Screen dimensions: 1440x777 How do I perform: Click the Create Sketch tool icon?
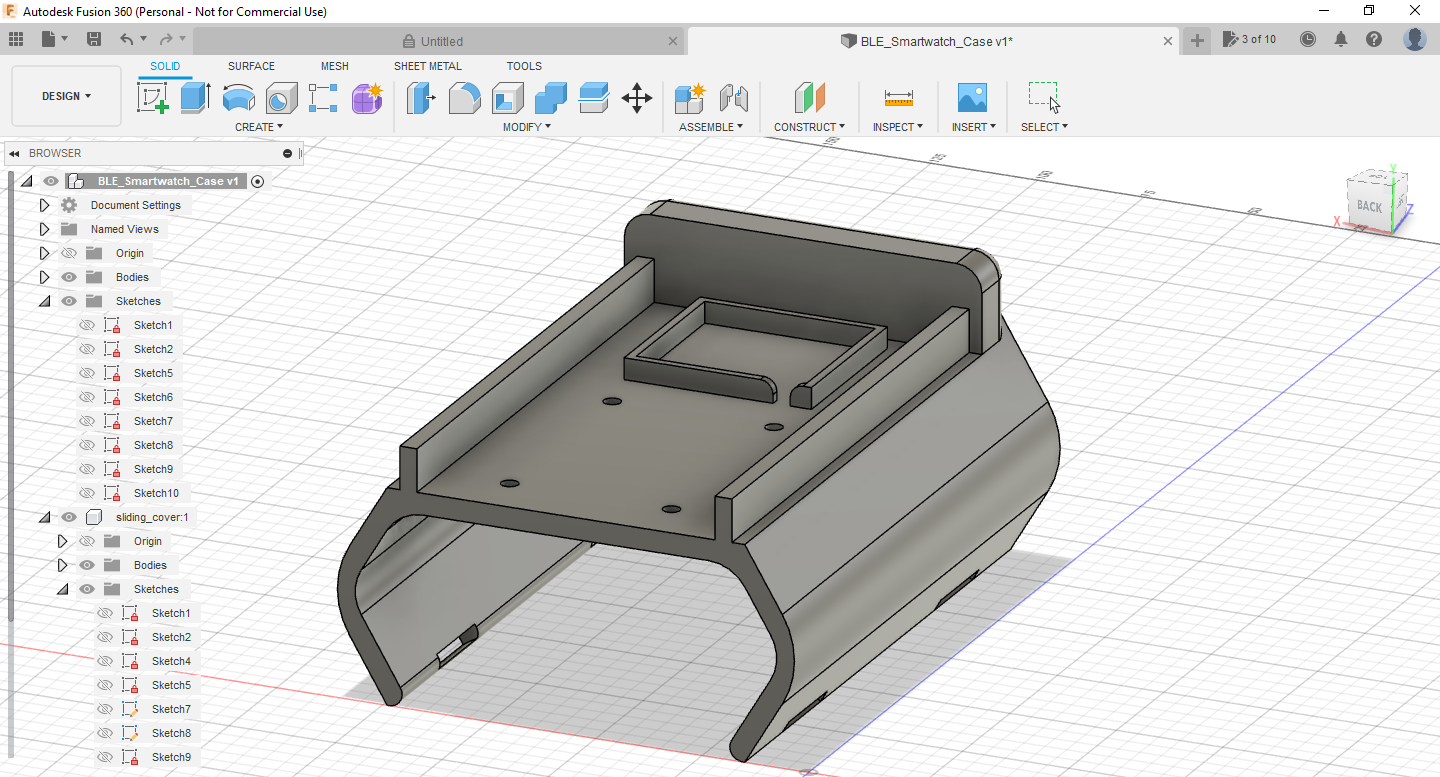pyautogui.click(x=153, y=98)
